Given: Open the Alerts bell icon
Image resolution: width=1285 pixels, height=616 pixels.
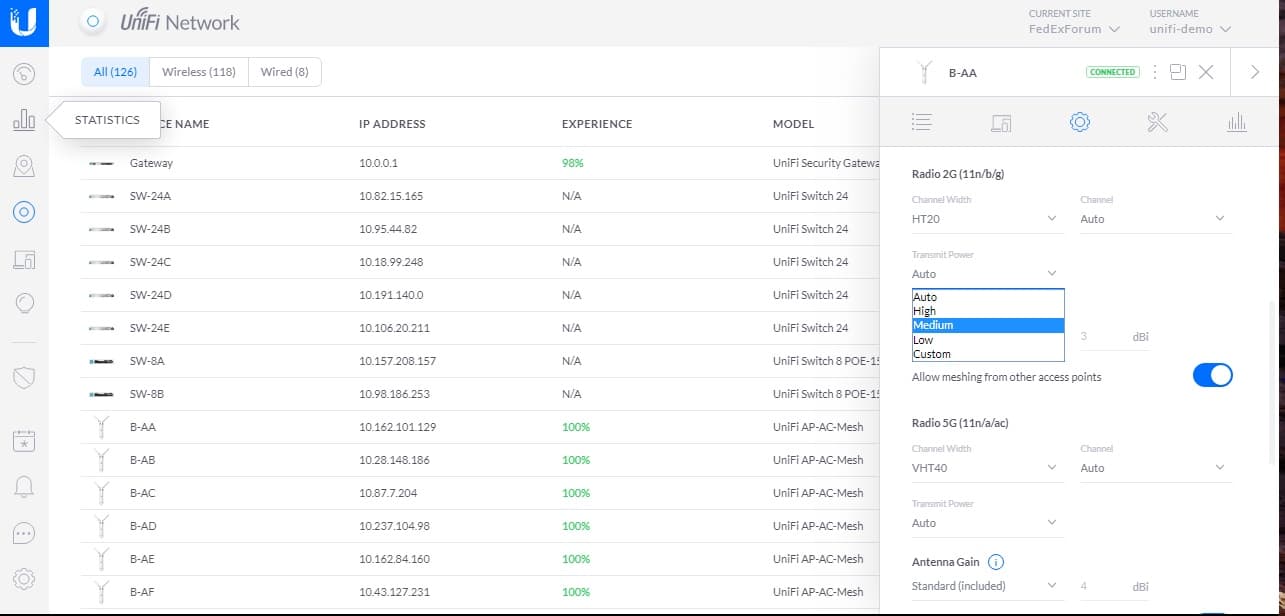Looking at the screenshot, I should [x=24, y=486].
